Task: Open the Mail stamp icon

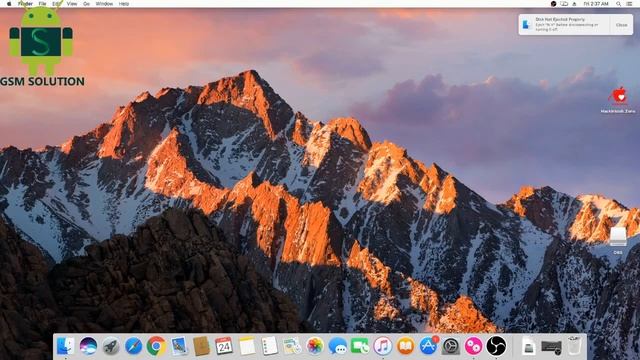Action: click(x=179, y=346)
